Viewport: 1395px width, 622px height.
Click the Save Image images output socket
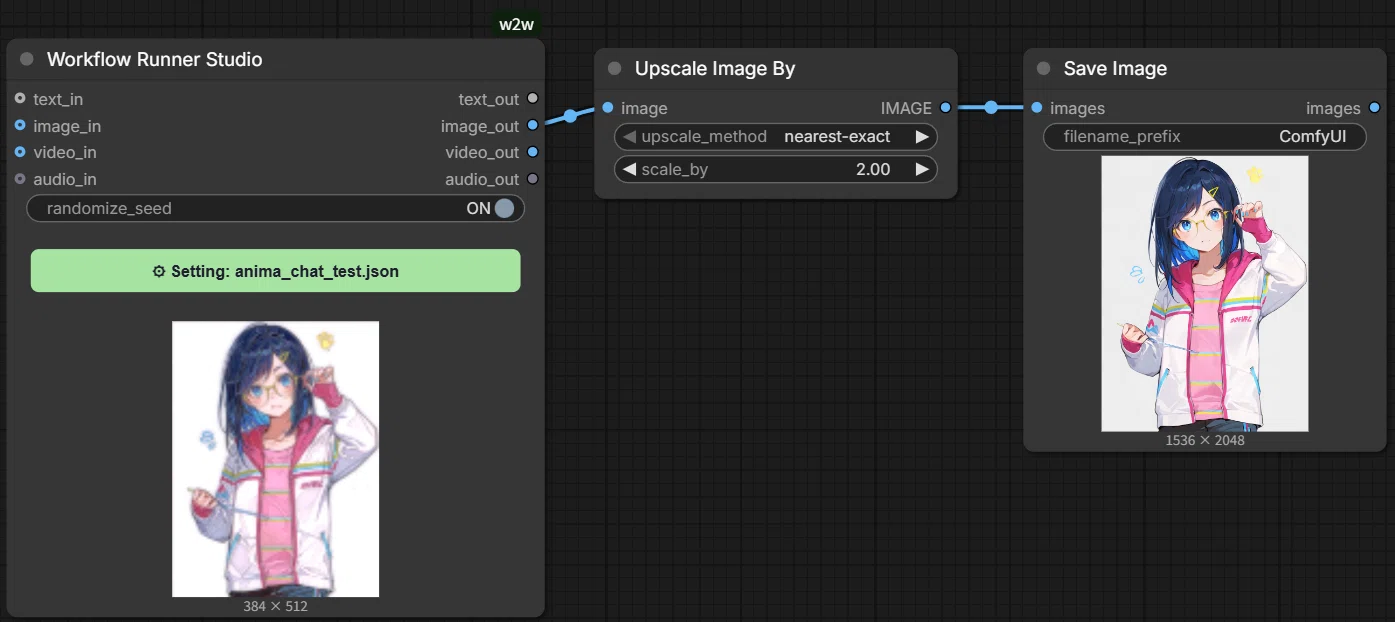tap(1374, 107)
